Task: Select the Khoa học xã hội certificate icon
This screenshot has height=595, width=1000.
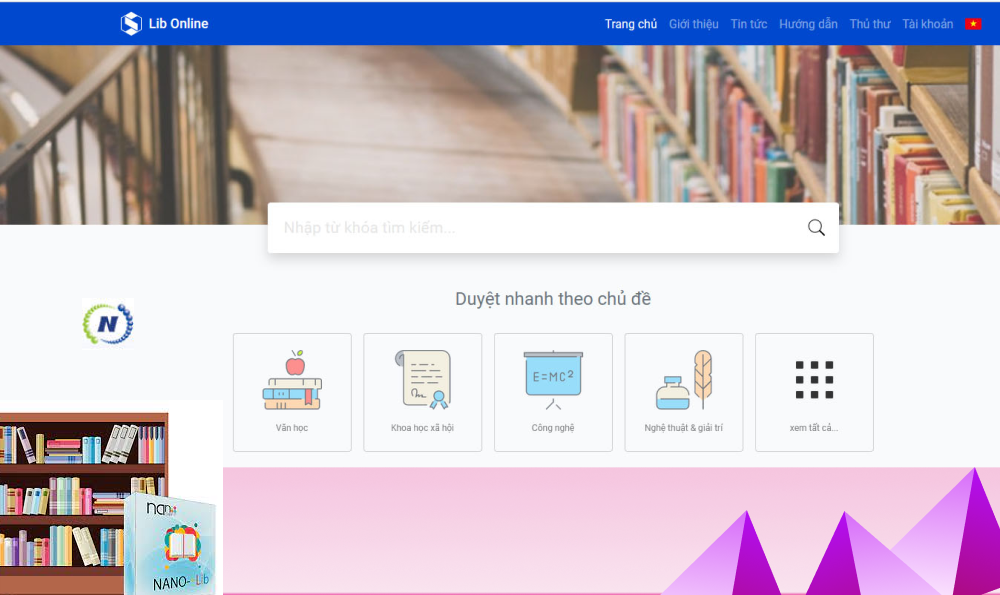Action: pyautogui.click(x=423, y=379)
